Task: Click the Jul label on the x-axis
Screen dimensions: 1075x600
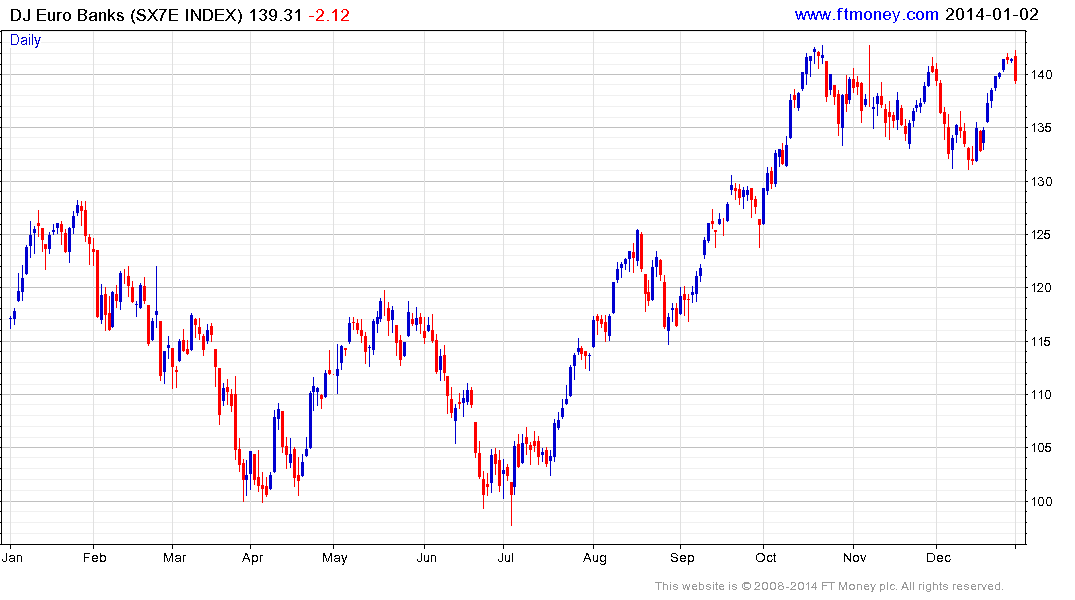Action: (505, 557)
